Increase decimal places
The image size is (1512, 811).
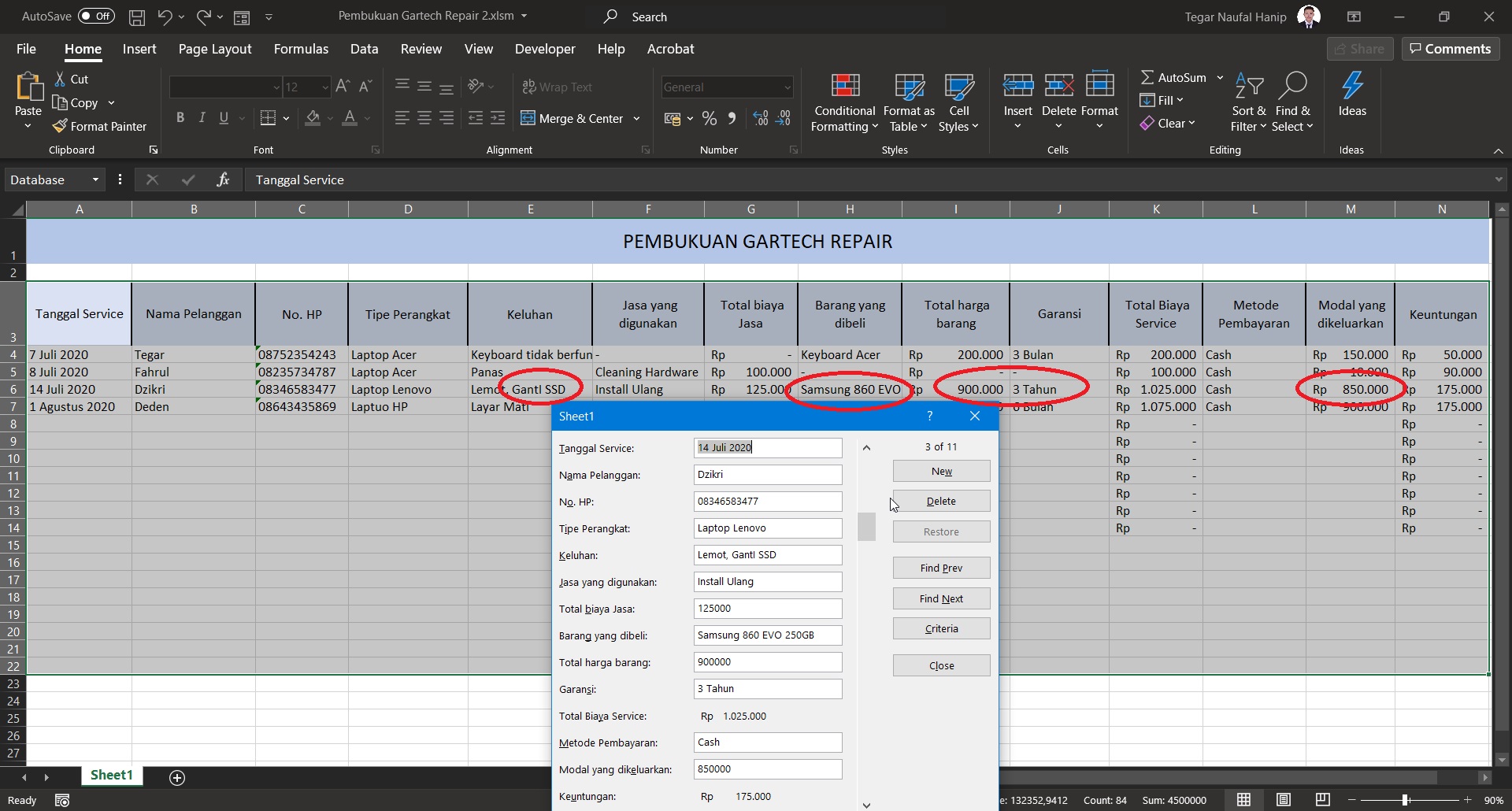[758, 118]
